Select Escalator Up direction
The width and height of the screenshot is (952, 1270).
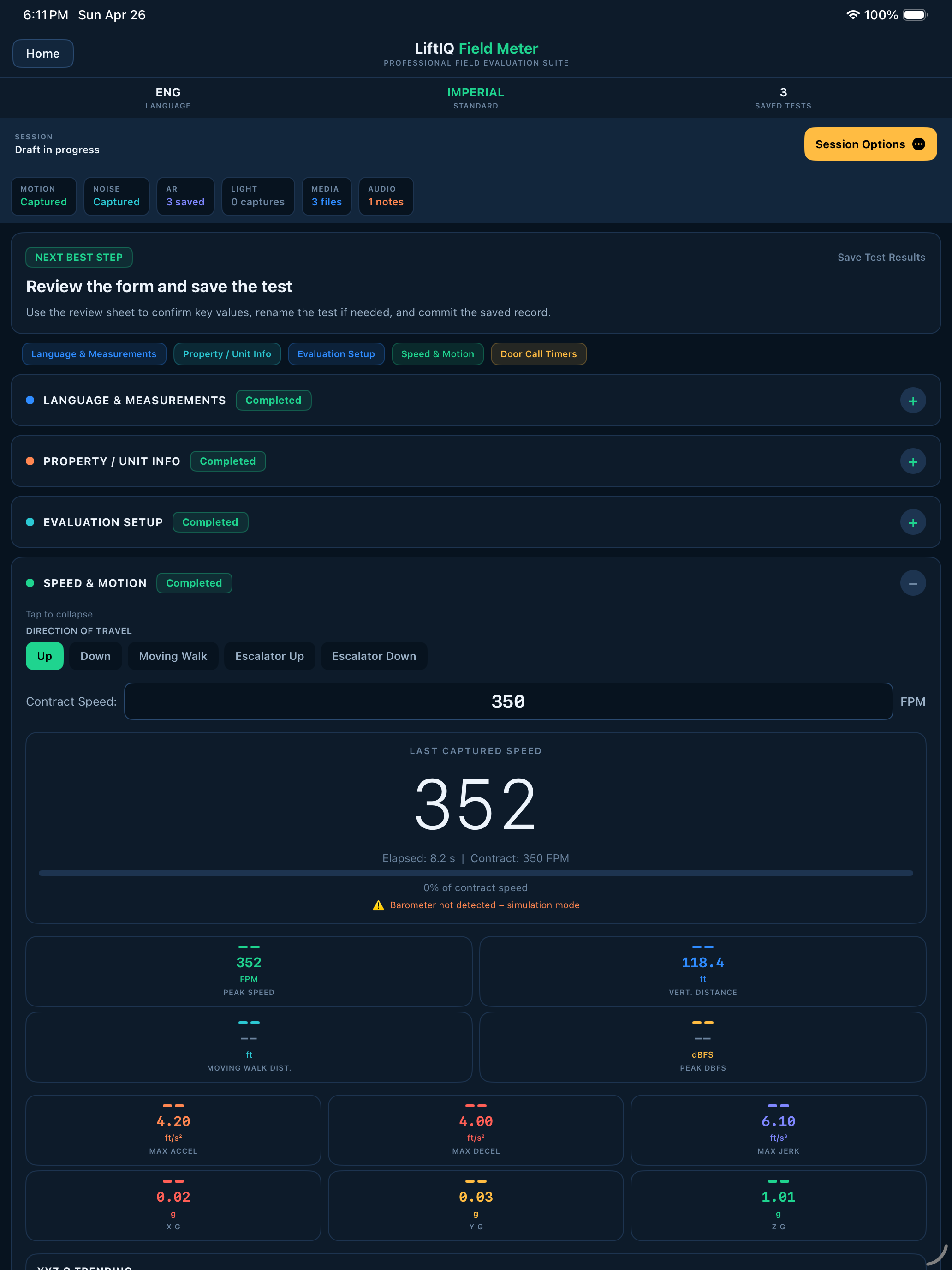pyautogui.click(x=270, y=656)
